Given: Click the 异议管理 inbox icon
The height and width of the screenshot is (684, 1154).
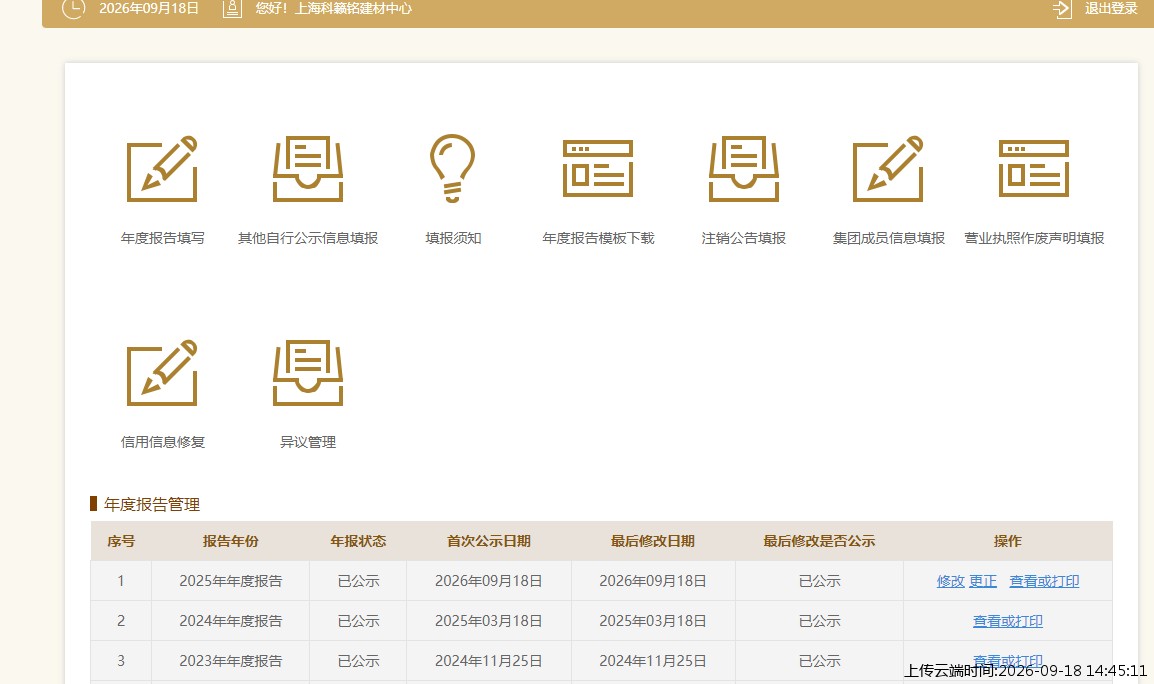Looking at the screenshot, I should coord(308,373).
